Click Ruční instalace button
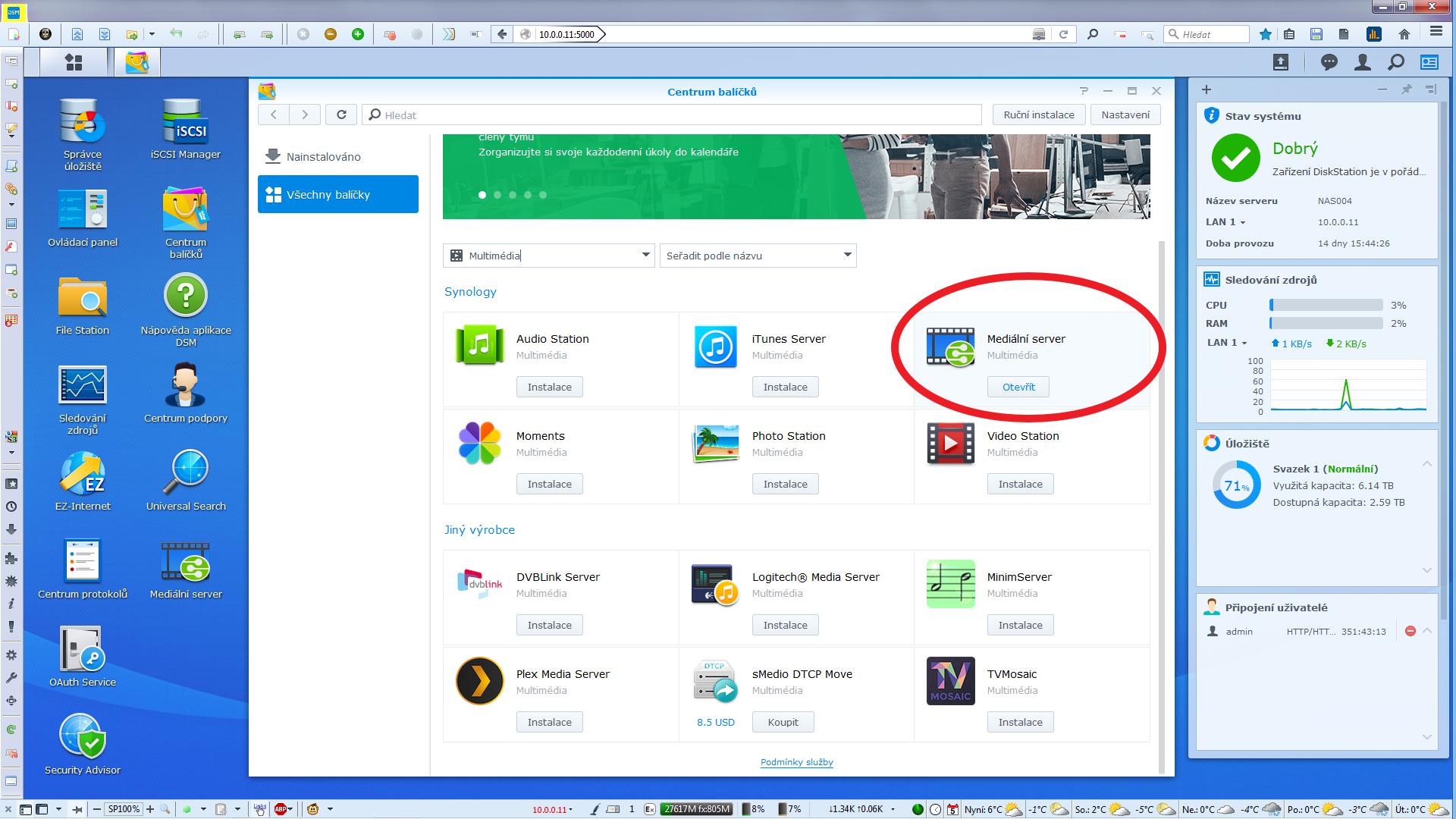This screenshot has height=819, width=1456. (1039, 115)
